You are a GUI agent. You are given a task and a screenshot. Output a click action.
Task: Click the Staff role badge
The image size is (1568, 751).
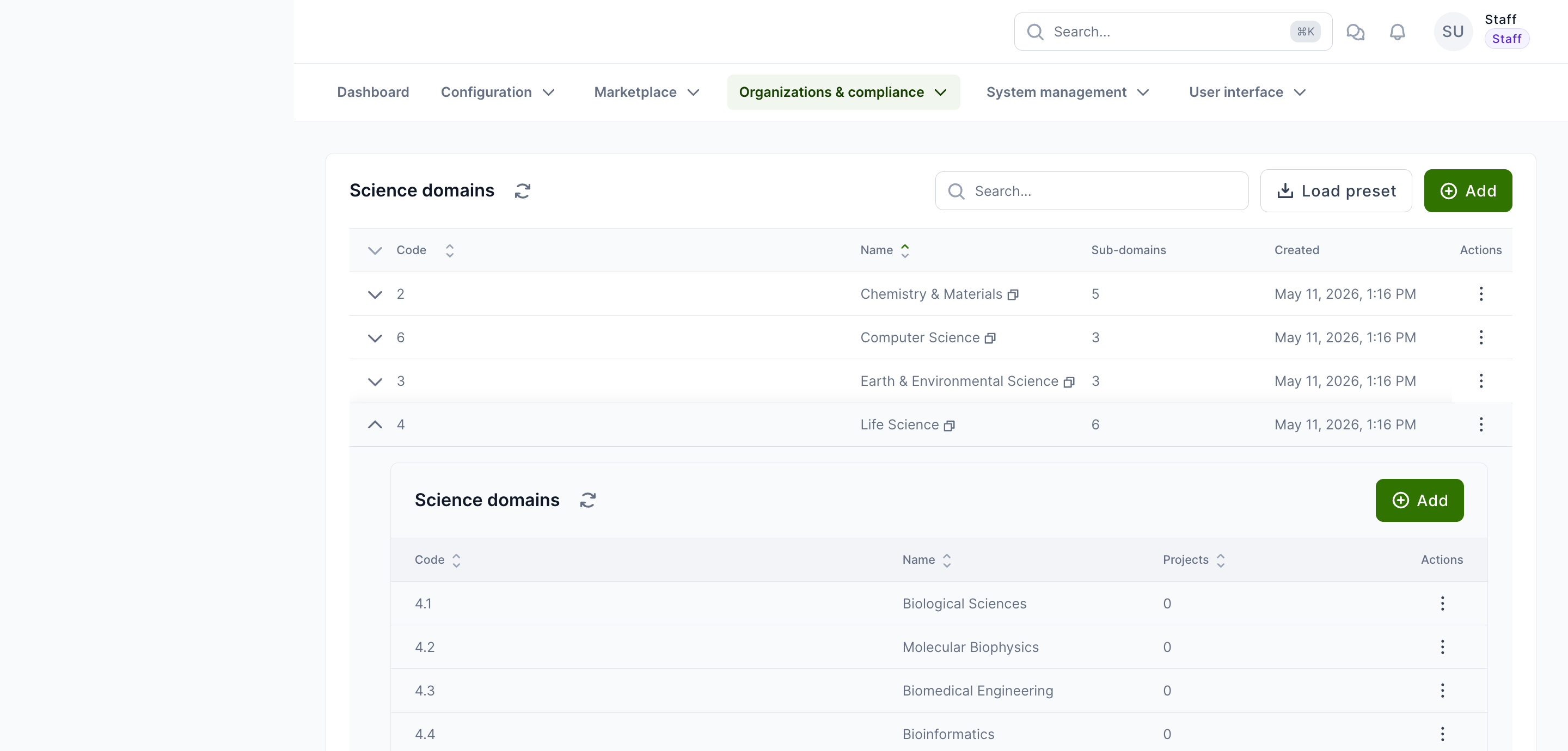tap(1506, 39)
